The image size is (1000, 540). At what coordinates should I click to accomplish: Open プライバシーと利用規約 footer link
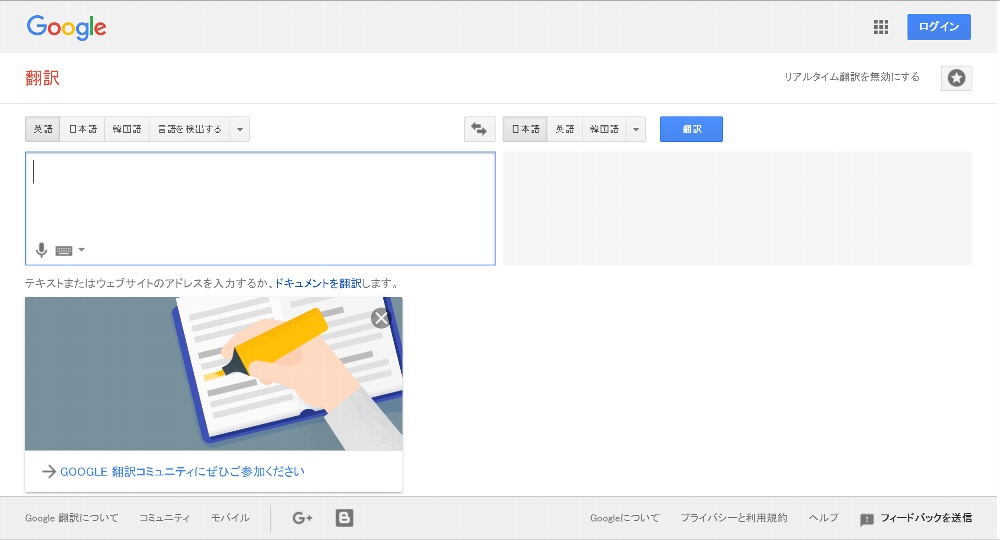[x=733, y=518]
